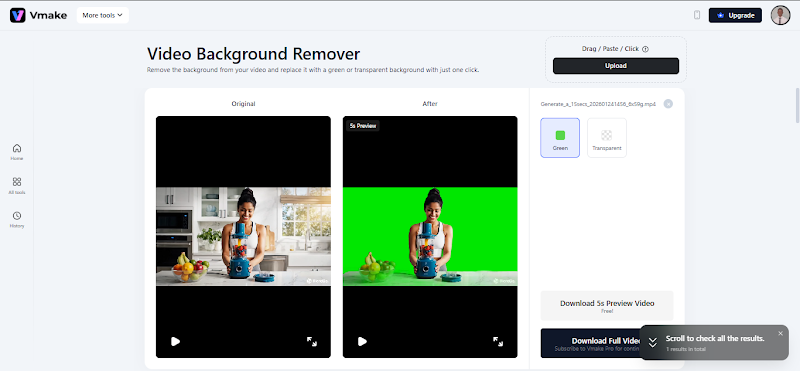Play the After preview video
800x371 pixels.
[x=362, y=341]
